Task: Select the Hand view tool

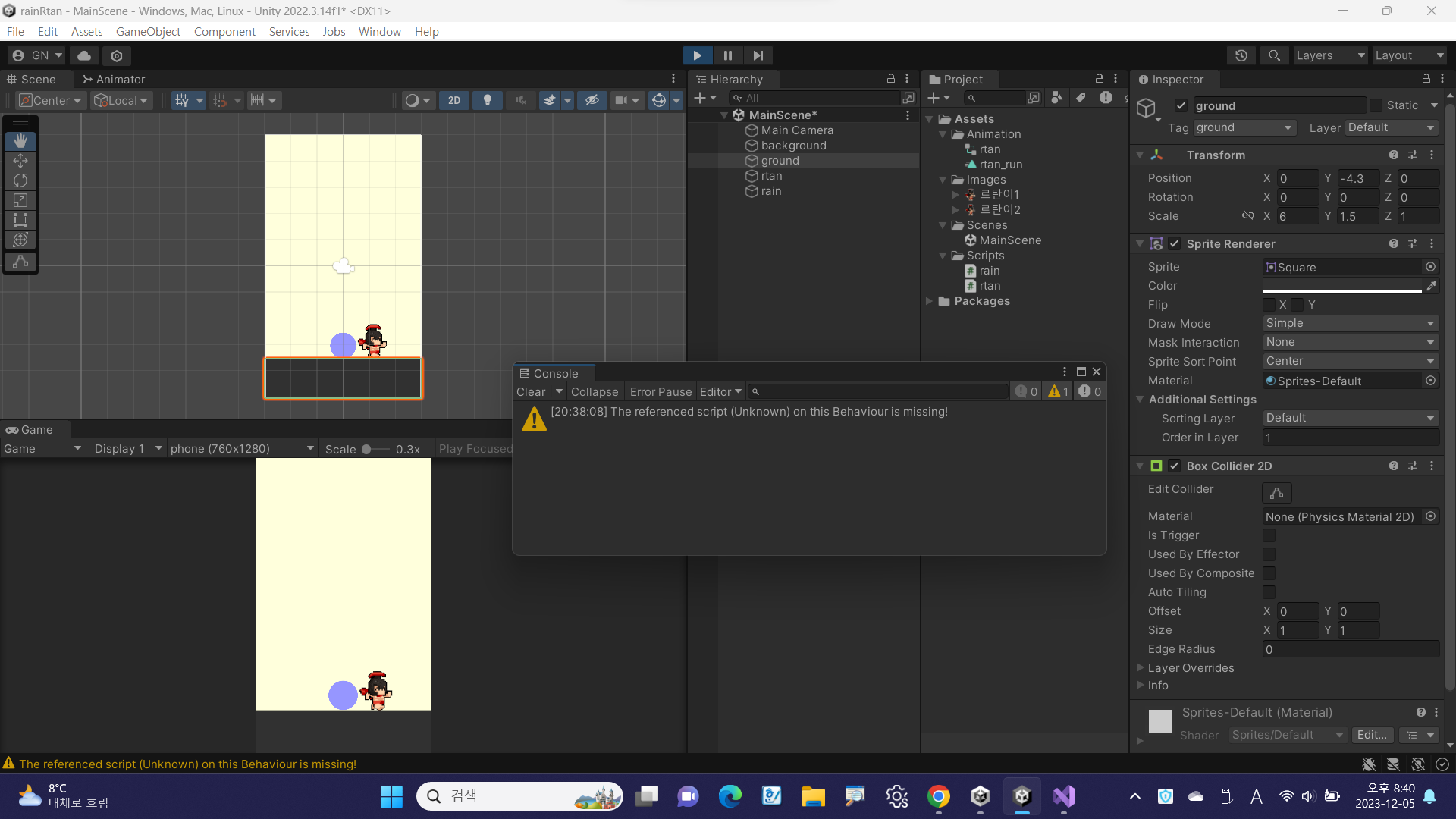Action: (20, 141)
